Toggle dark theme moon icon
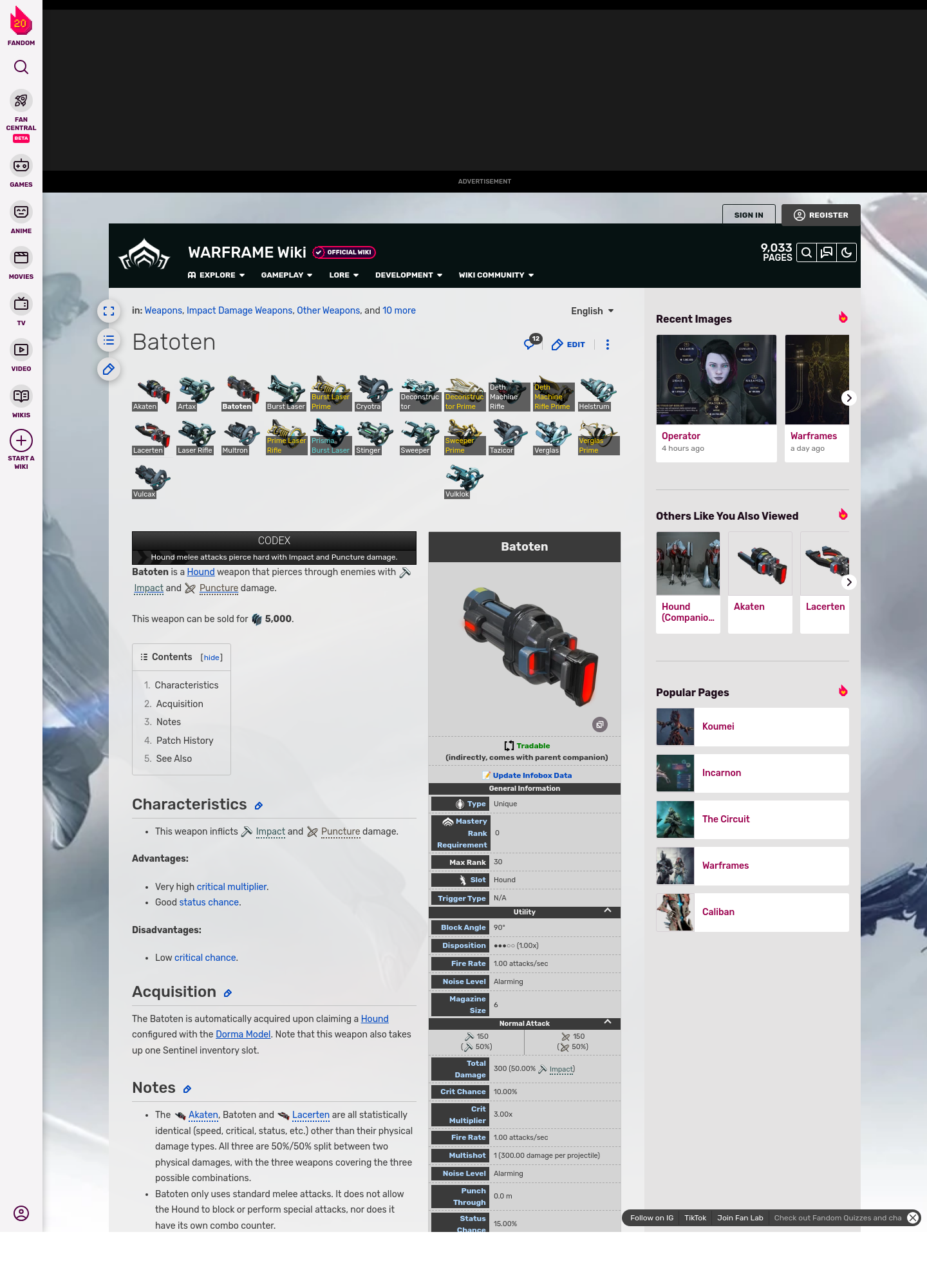The height and width of the screenshot is (1288, 927). 847,252
